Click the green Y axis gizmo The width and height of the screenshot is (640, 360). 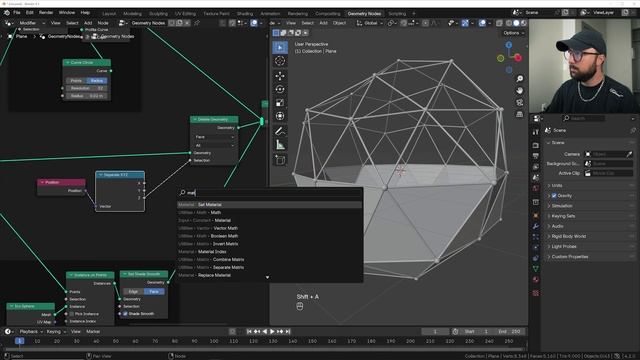click(500, 58)
